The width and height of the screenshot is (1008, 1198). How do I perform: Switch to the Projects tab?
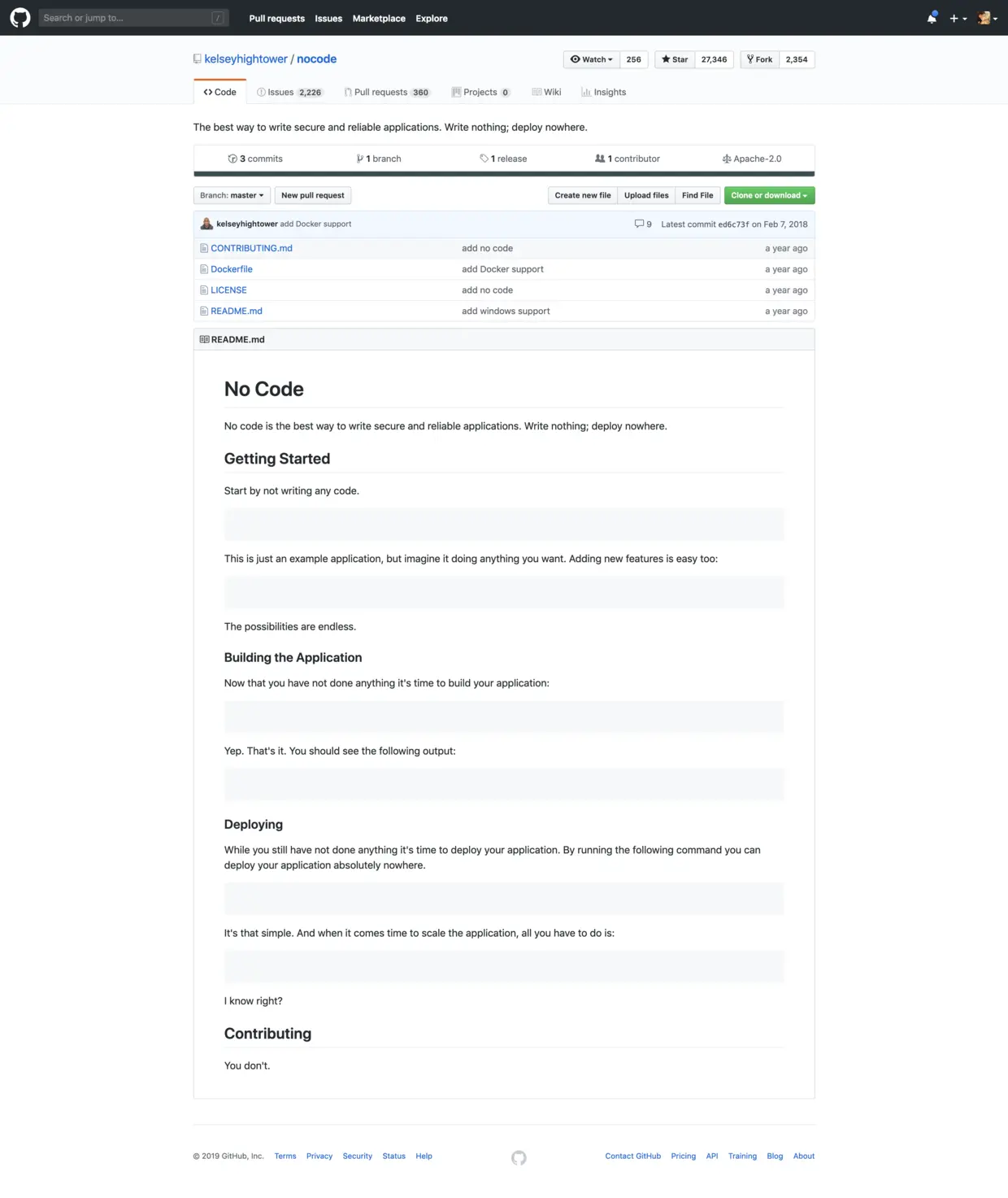tap(481, 92)
